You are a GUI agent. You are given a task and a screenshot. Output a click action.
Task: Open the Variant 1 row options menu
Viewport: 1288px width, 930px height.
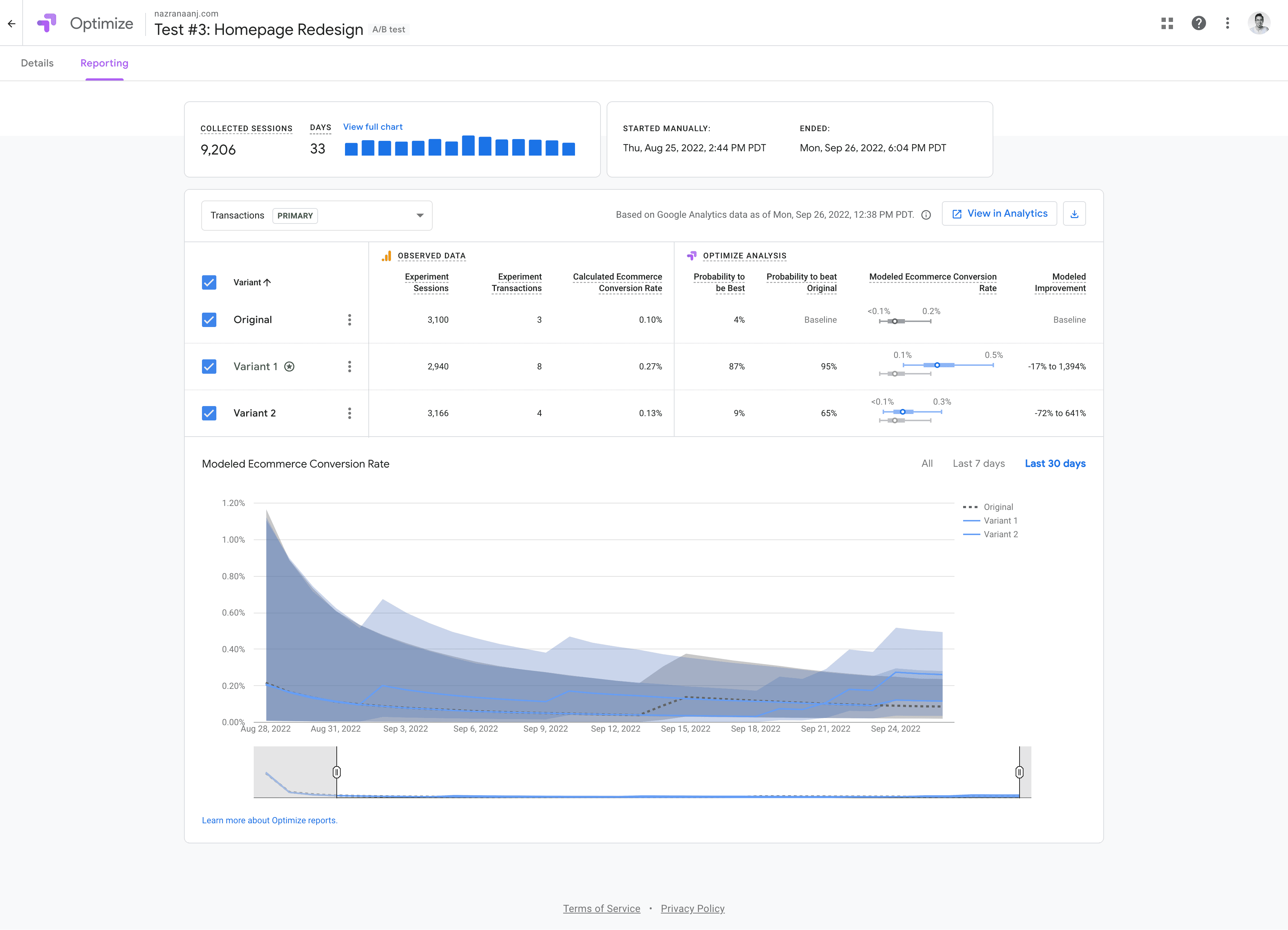[x=349, y=366]
